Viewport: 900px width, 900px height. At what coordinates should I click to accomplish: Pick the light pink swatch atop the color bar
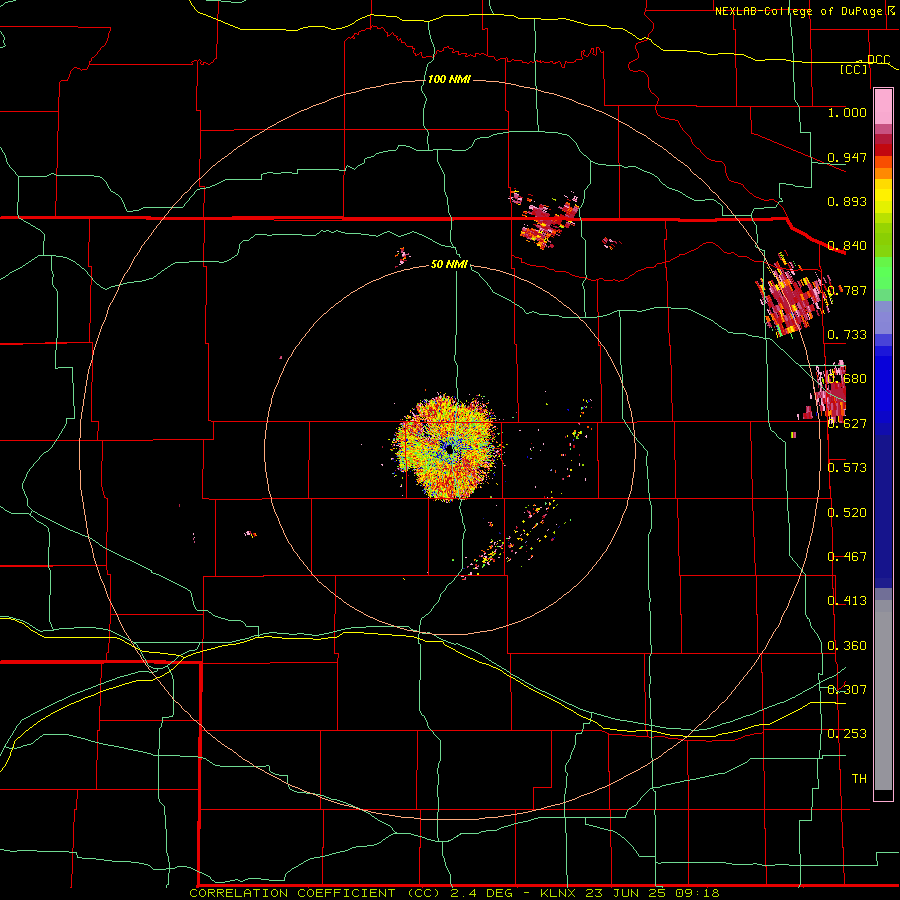click(x=883, y=107)
